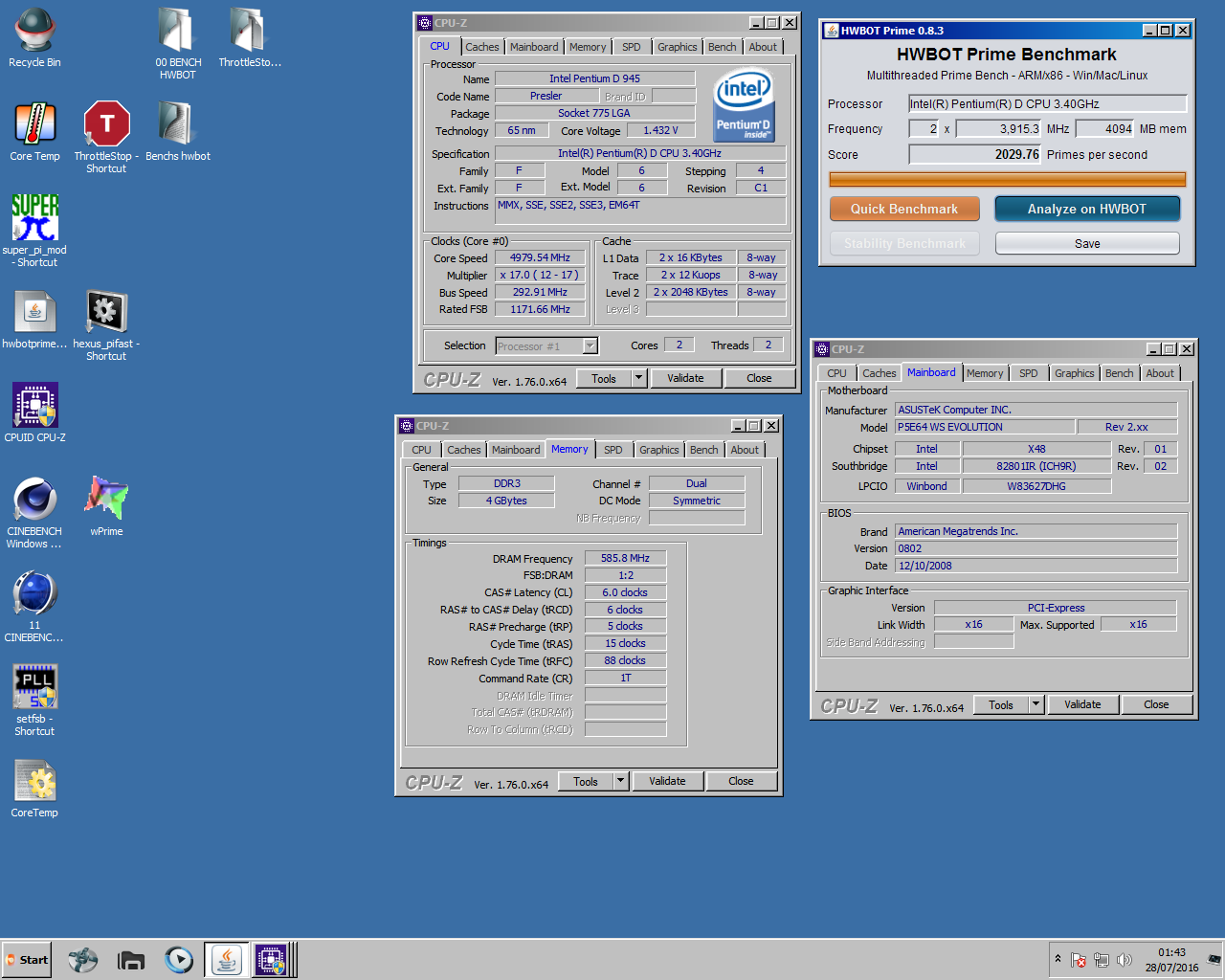Open the Action Center flag tray icon
Image resolution: width=1225 pixels, height=980 pixels.
(1079, 960)
